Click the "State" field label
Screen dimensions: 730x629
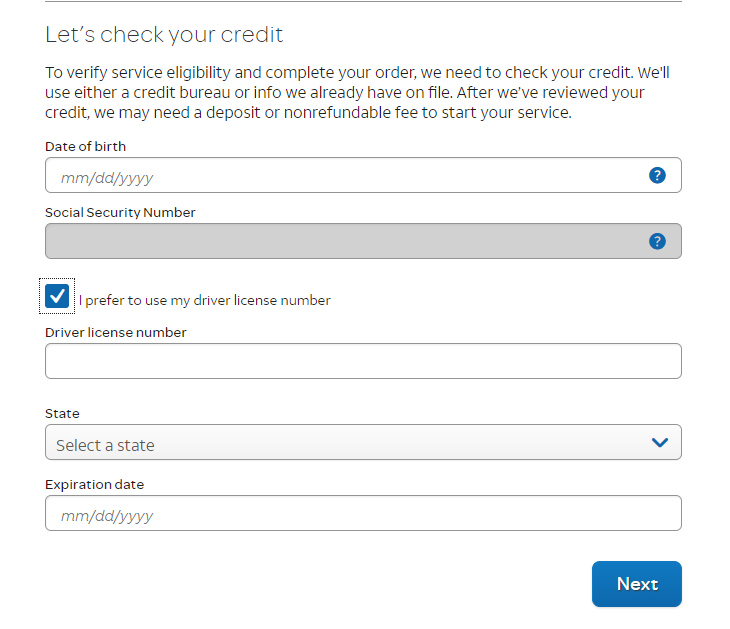pyautogui.click(x=62, y=413)
